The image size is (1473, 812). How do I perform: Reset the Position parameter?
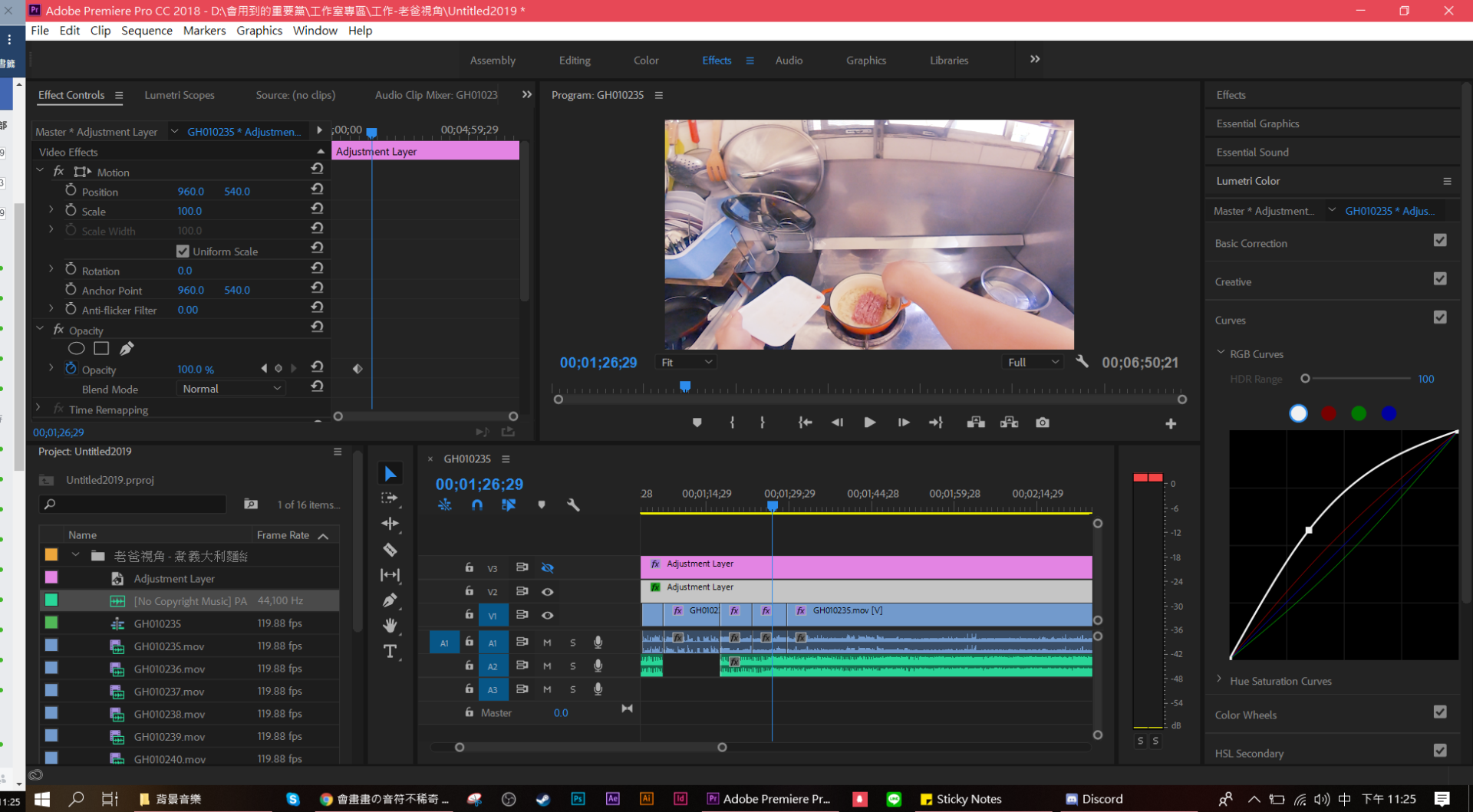click(x=317, y=189)
